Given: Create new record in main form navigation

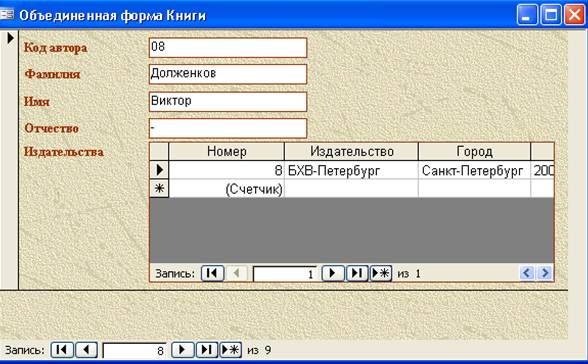Looking at the screenshot, I should coord(231,350).
